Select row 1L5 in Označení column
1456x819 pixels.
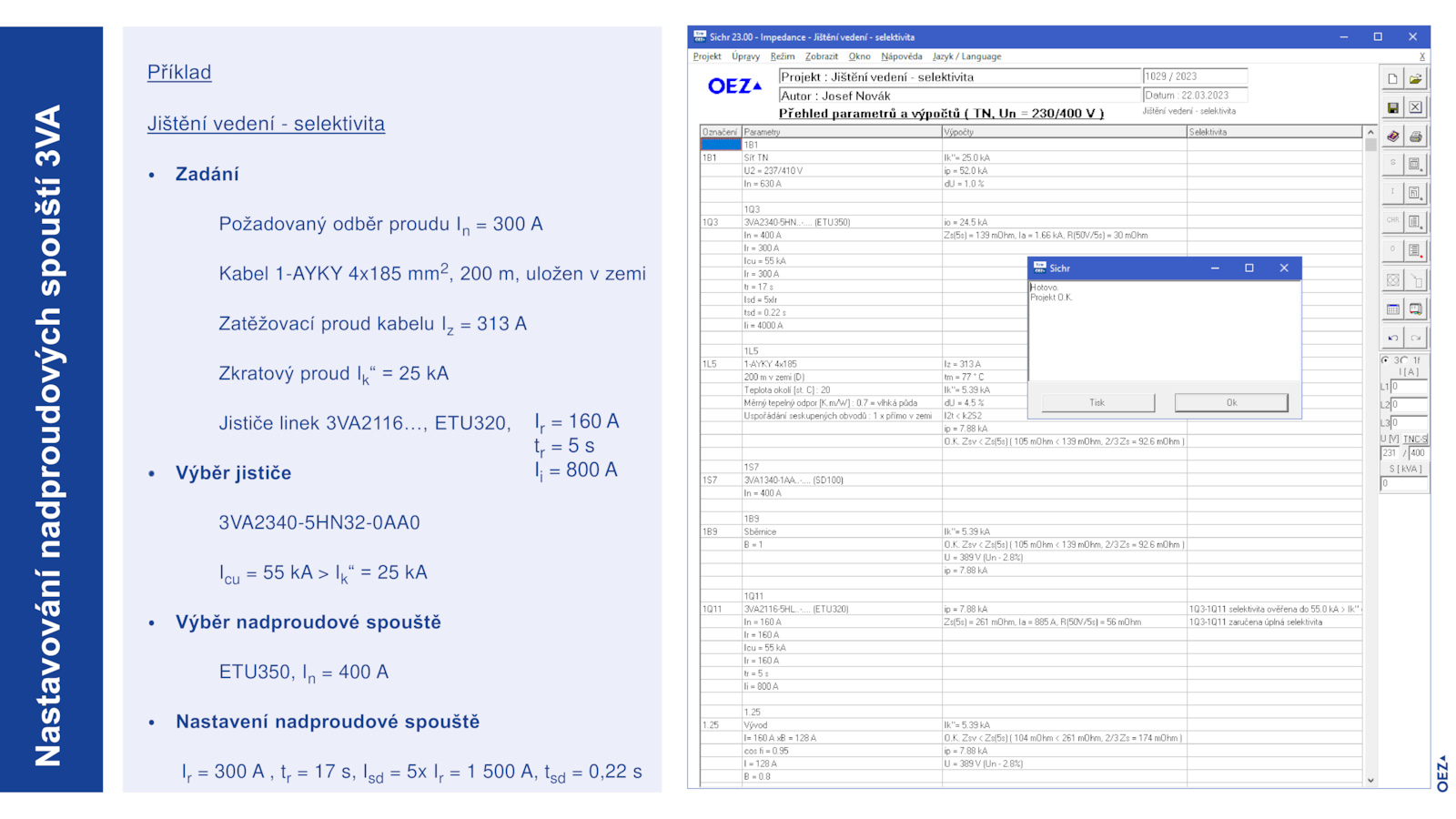[720, 364]
